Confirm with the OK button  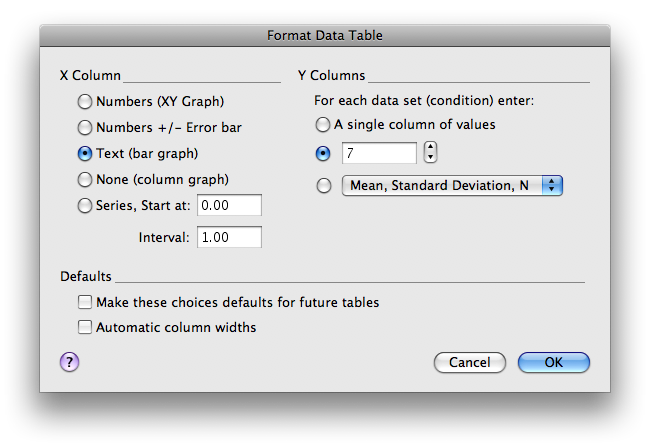pyautogui.click(x=553, y=362)
